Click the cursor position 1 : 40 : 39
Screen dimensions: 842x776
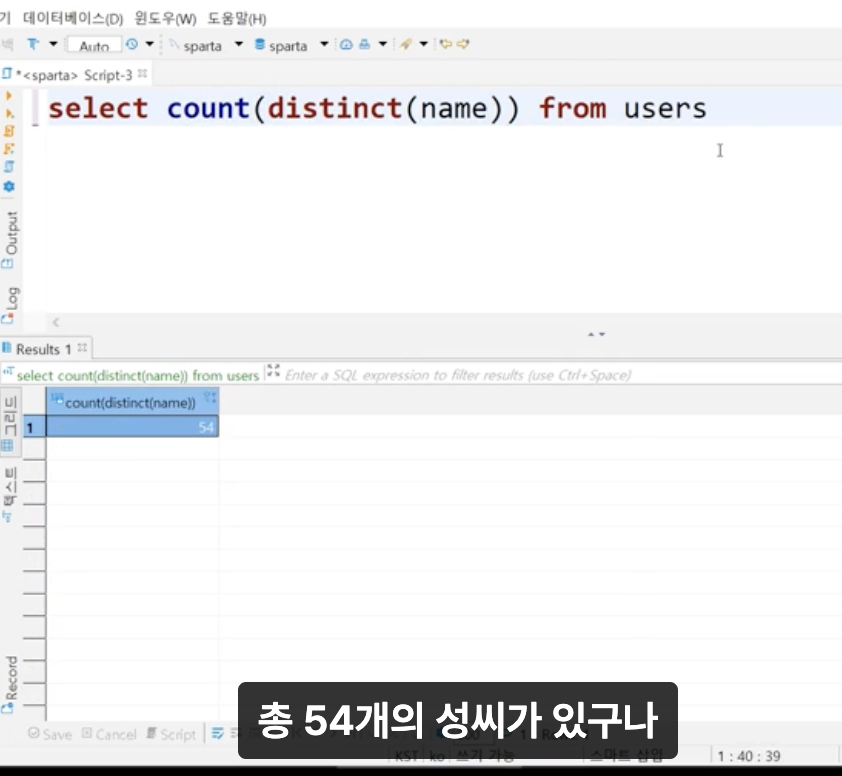749,756
